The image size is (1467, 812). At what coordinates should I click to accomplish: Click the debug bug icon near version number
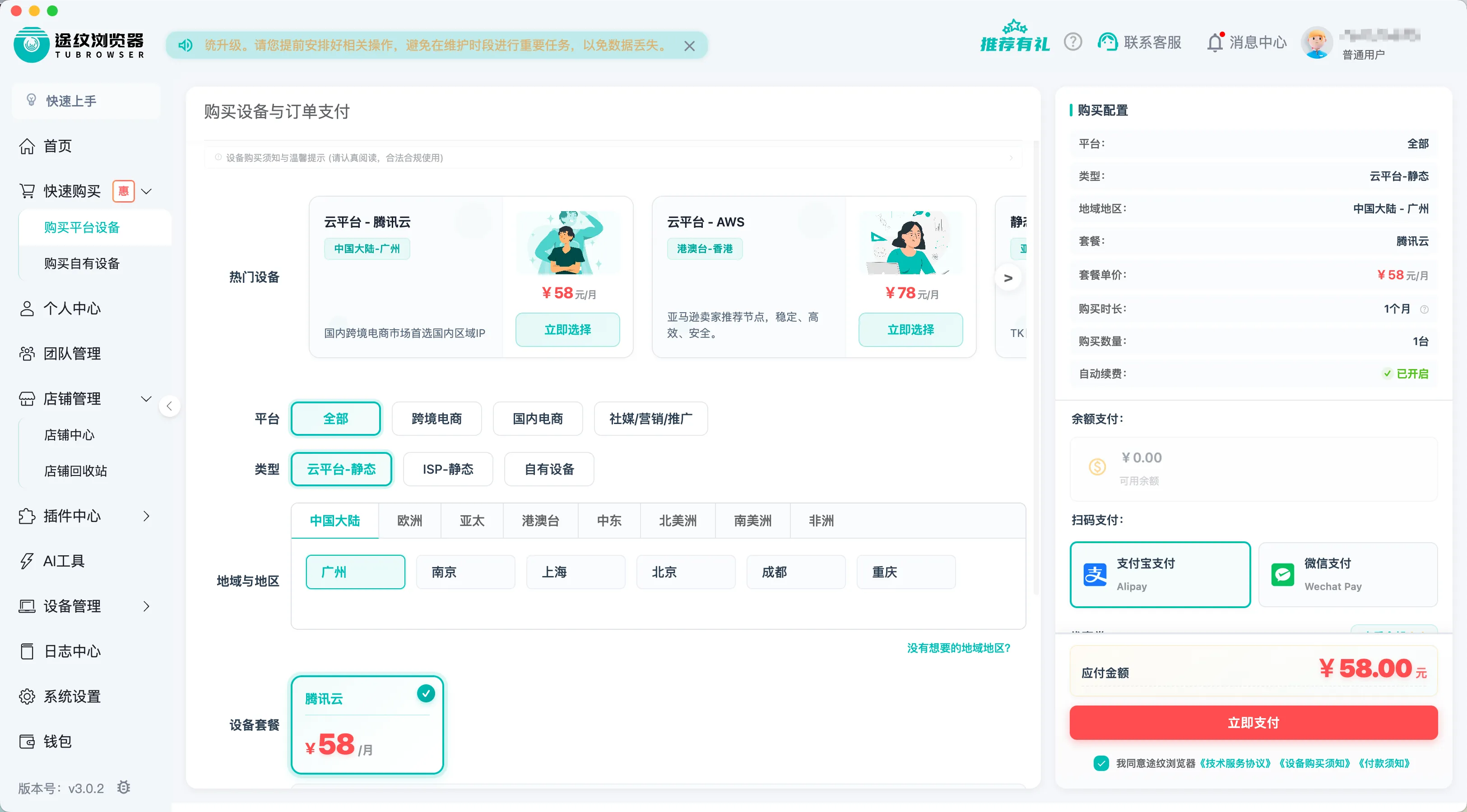pos(124,788)
